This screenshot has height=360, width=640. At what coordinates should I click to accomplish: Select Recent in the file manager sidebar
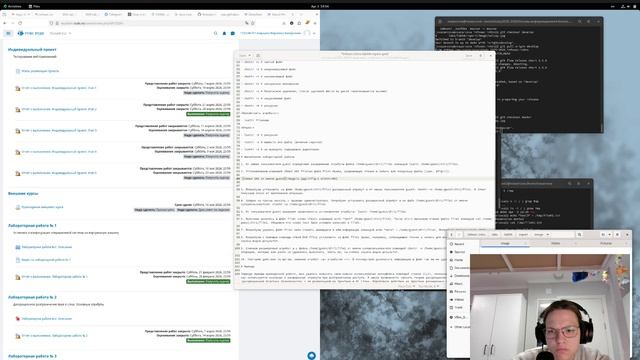(459, 244)
